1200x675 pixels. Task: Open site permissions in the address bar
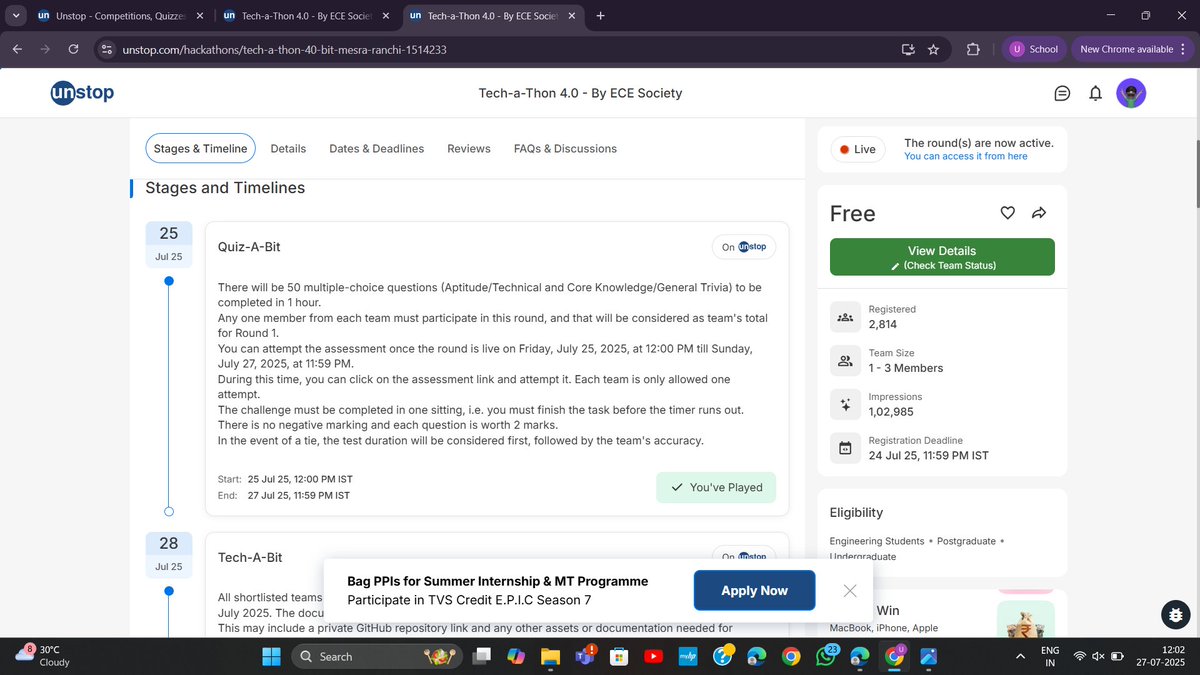[x=106, y=48]
